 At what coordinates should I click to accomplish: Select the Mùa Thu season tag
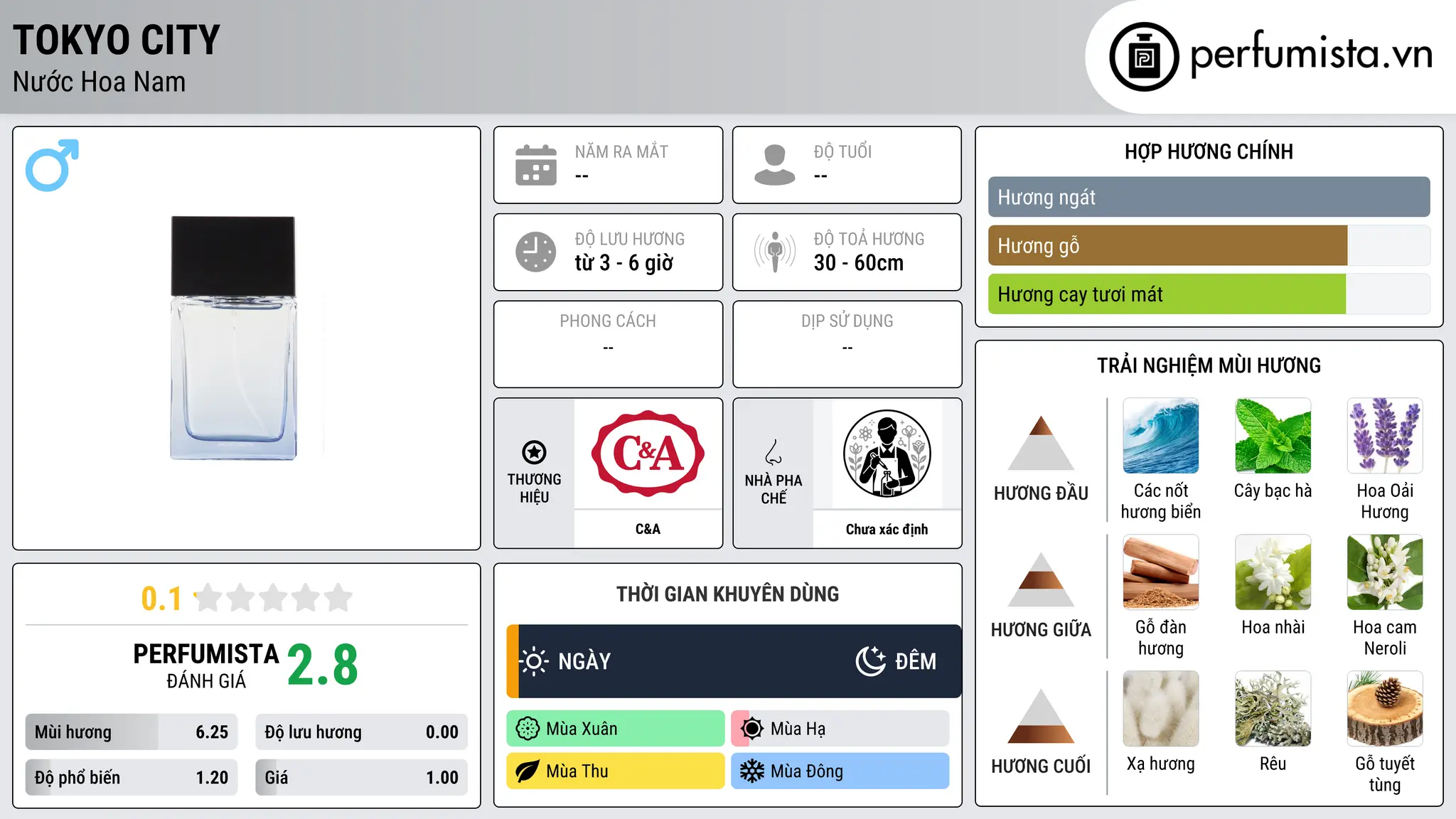[616, 771]
